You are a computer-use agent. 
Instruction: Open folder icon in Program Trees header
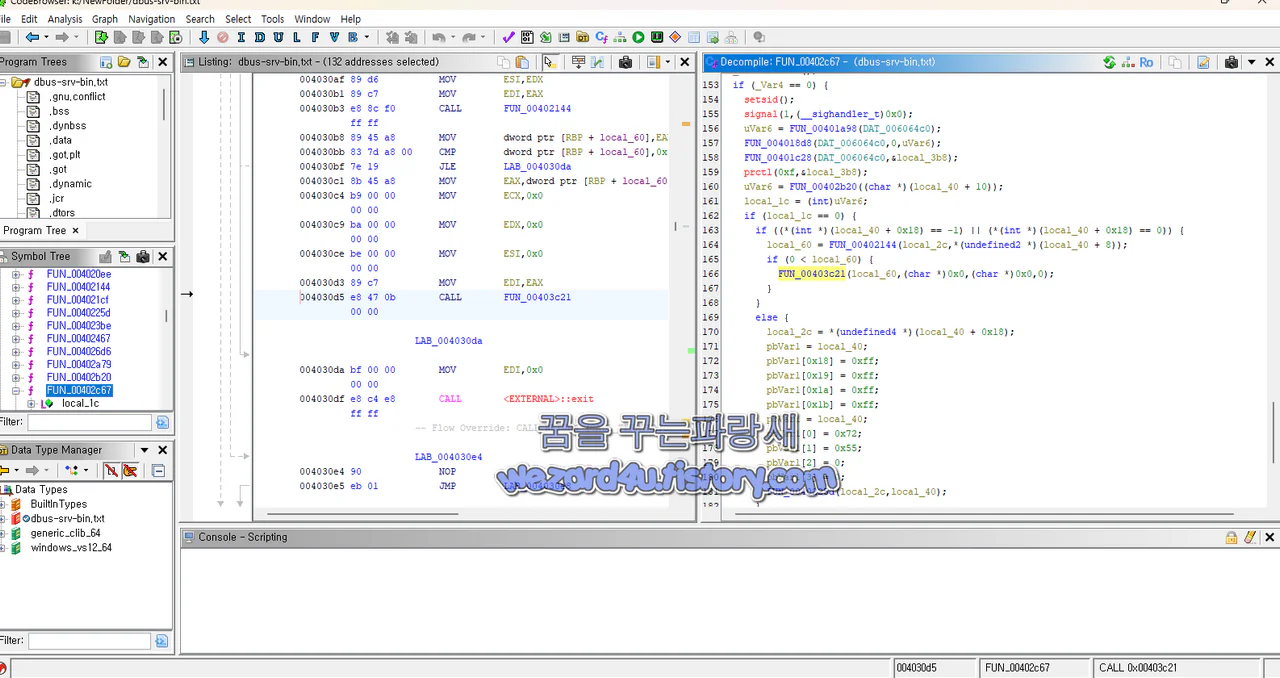point(124,62)
